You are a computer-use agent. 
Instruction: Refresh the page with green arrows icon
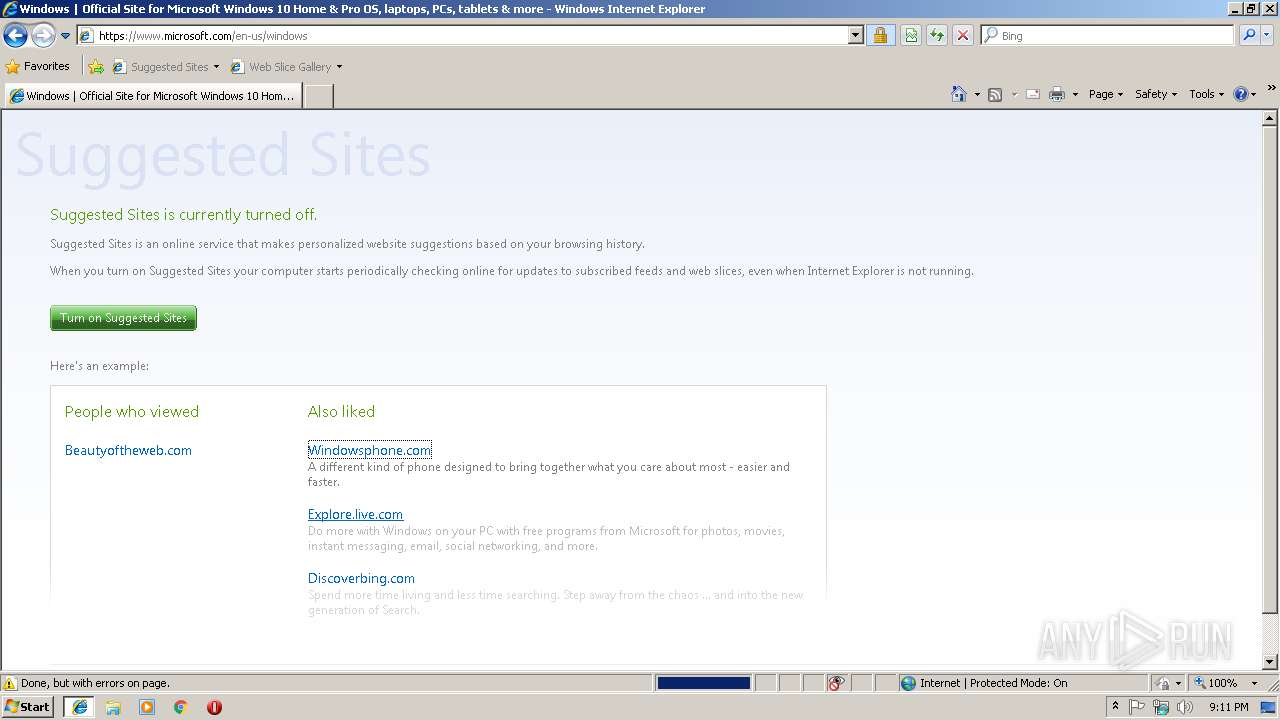[937, 35]
